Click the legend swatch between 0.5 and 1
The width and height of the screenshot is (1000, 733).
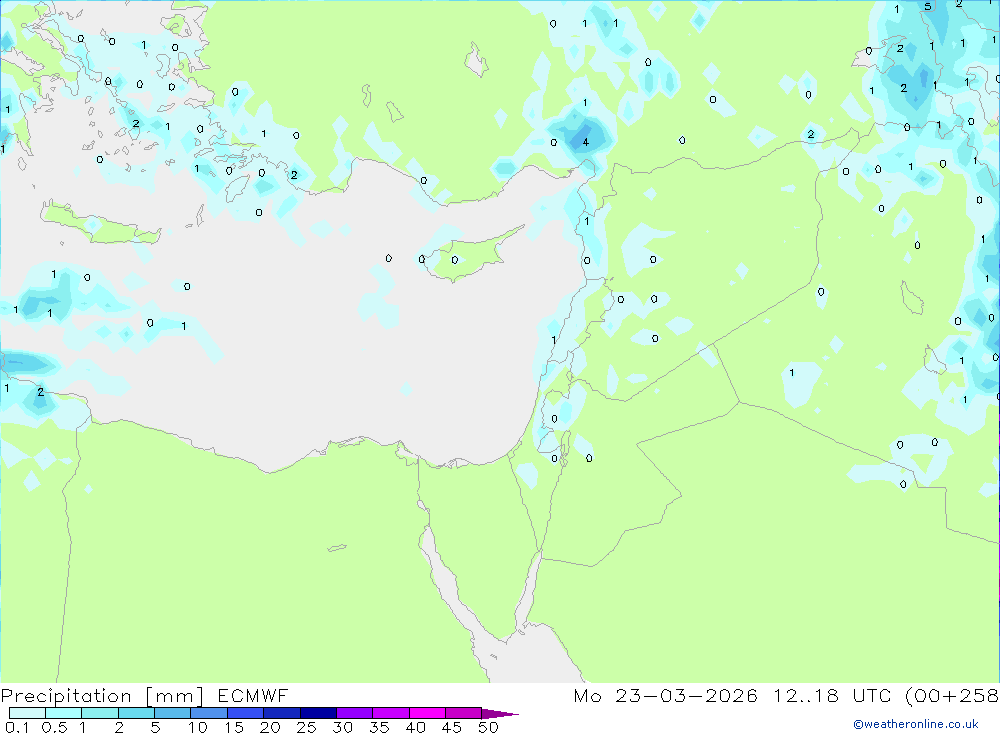64,713
